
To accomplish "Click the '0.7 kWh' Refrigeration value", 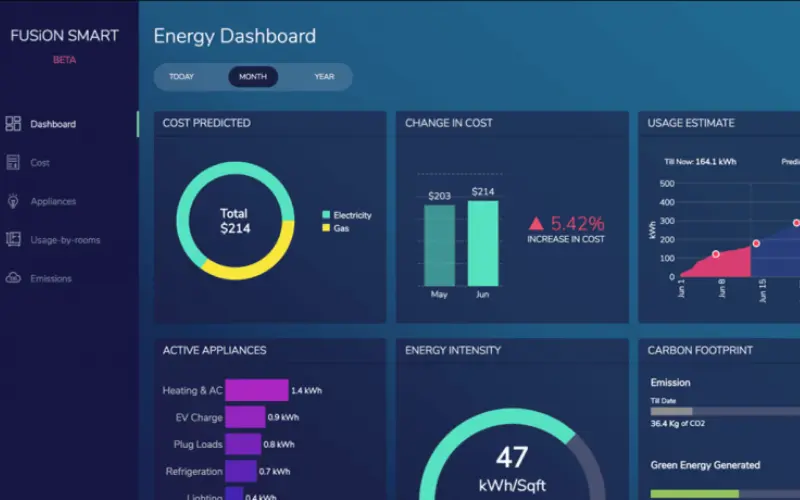I will 274,471.
